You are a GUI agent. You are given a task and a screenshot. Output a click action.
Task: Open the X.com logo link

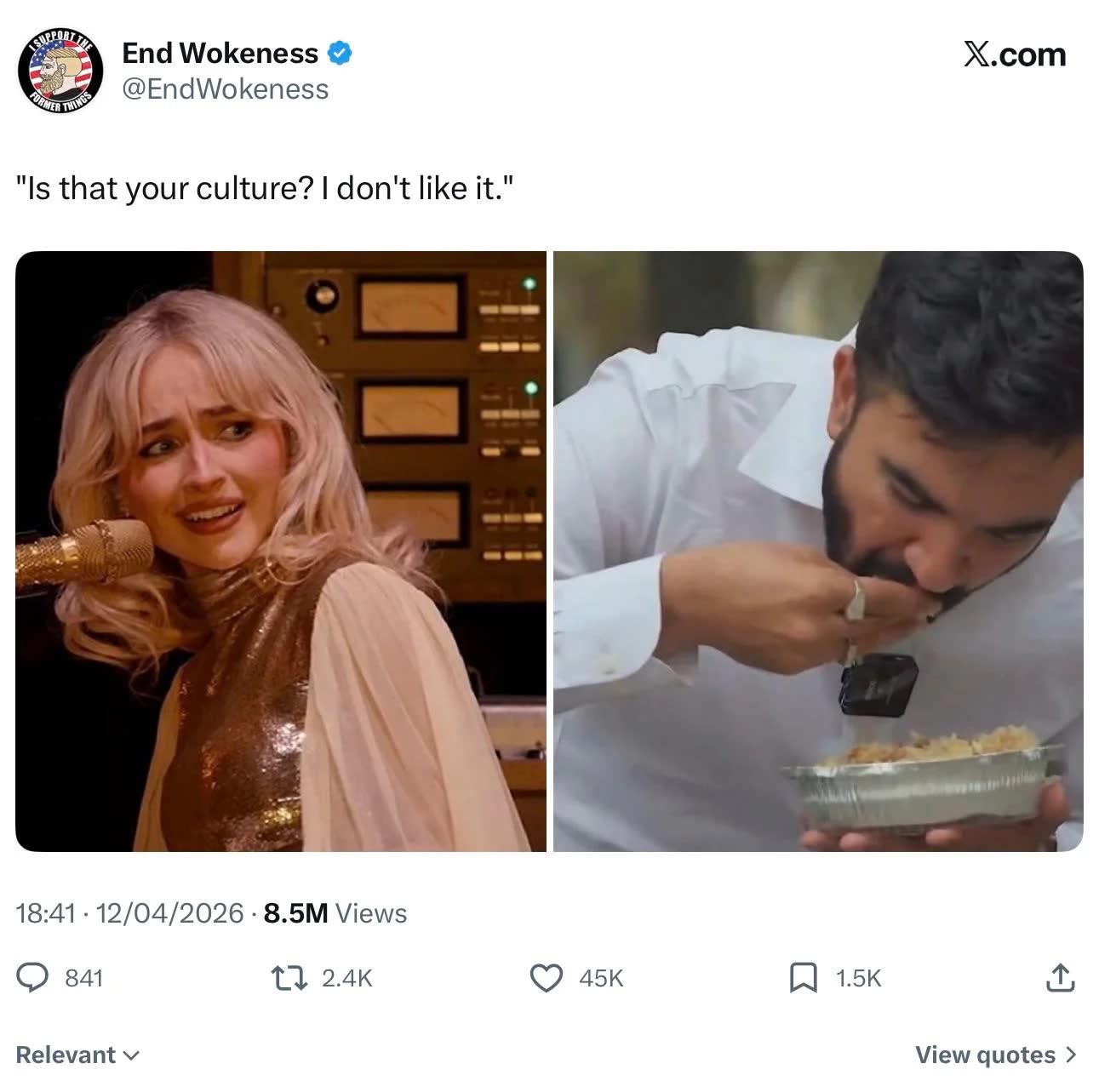point(1015,54)
